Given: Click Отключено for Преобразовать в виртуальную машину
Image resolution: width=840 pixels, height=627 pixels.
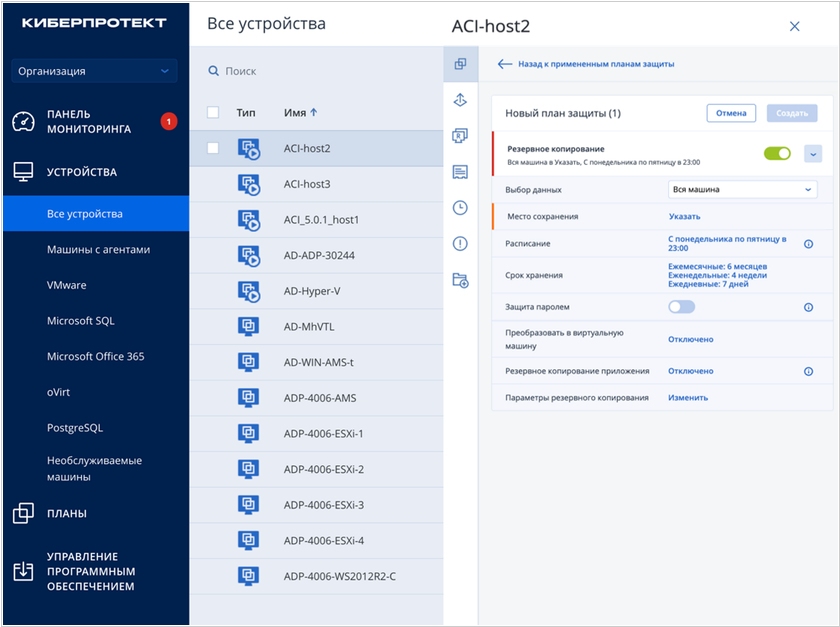Looking at the screenshot, I should click(x=691, y=339).
